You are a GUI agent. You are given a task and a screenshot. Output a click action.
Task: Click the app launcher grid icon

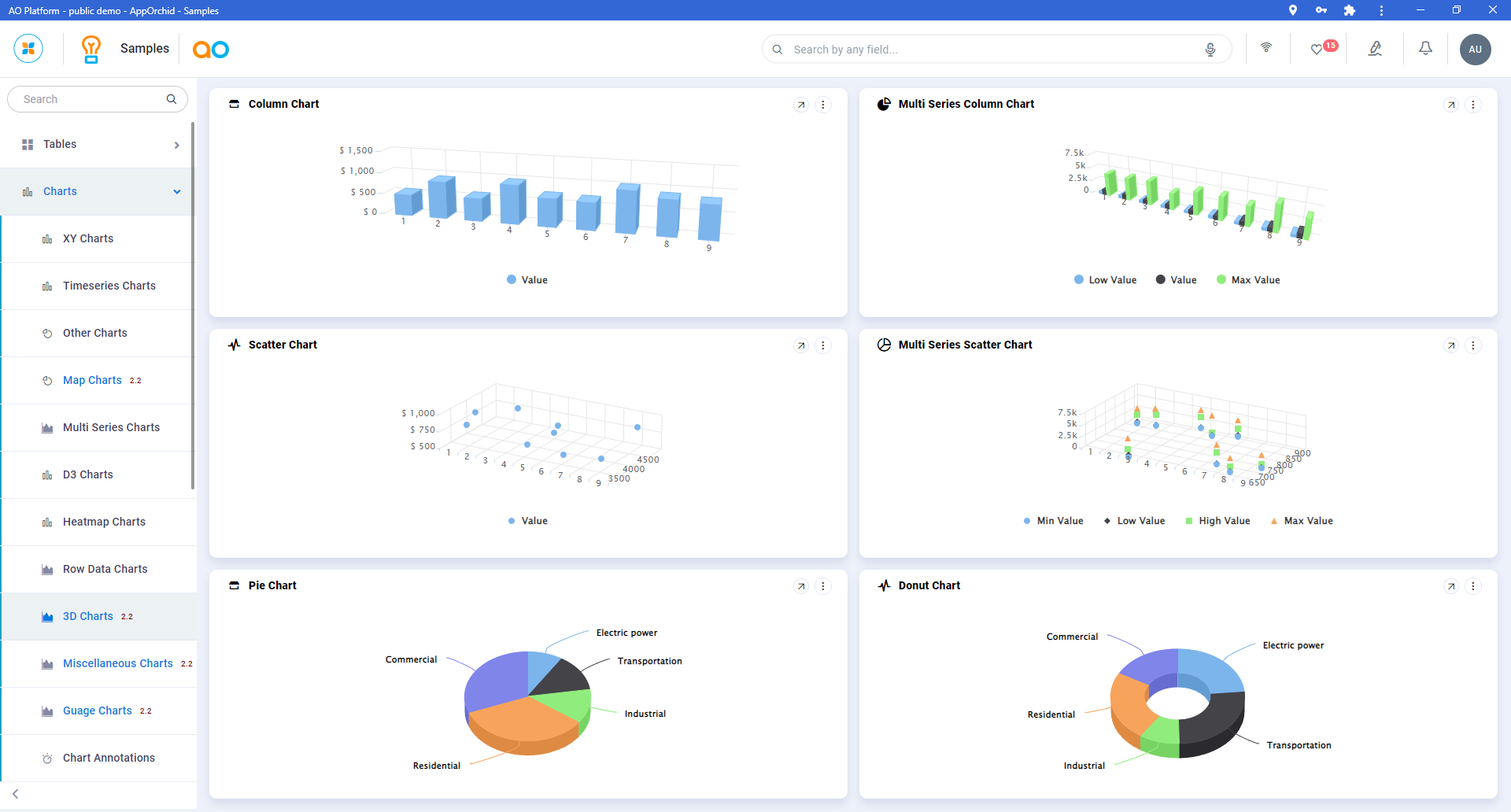(x=28, y=49)
